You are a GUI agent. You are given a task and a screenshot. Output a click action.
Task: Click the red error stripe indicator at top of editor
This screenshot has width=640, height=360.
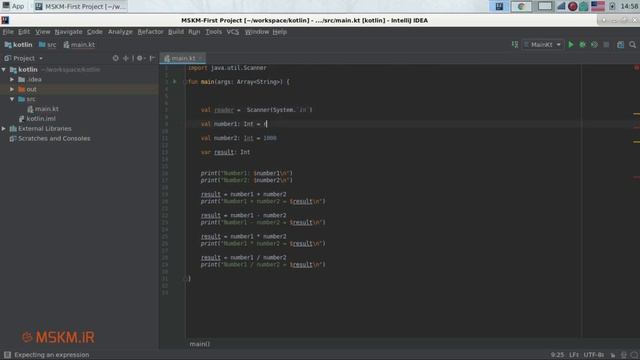coord(636,67)
